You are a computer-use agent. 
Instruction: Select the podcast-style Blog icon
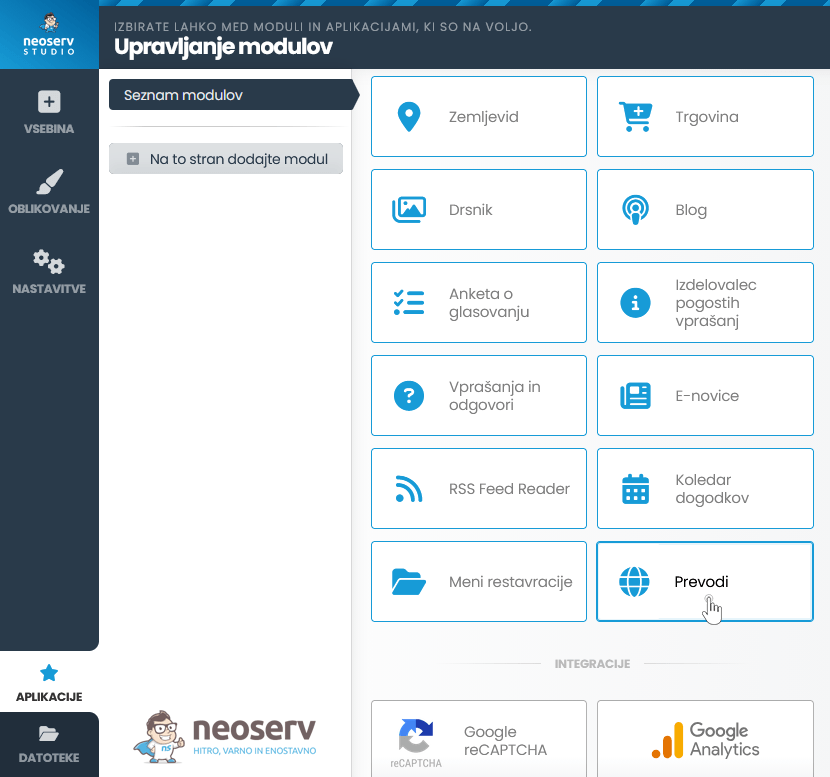pyautogui.click(x=635, y=210)
